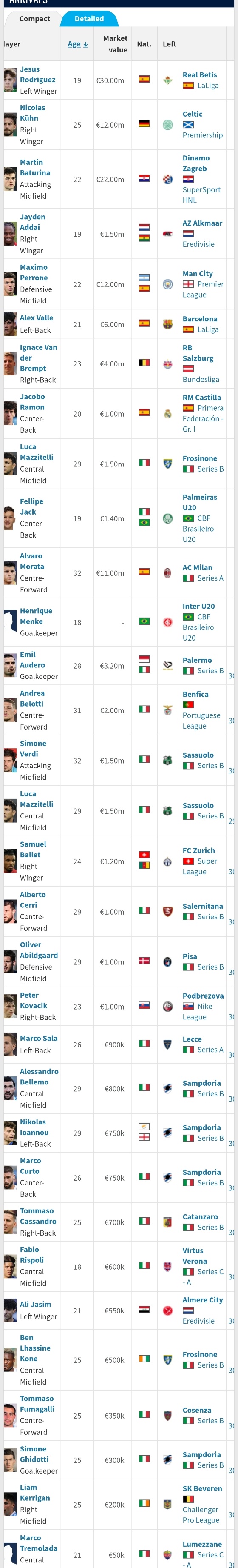Click the Market value column header
This screenshot has height=1568, width=238.
pos(115,44)
